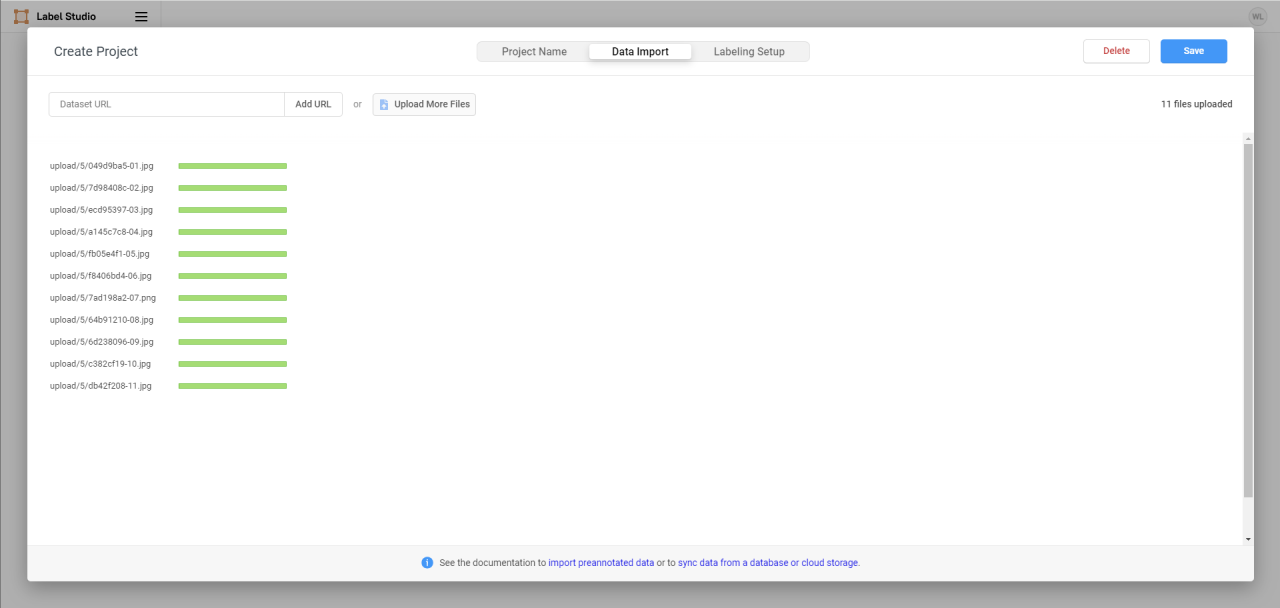Click the scrollbar down arrow
This screenshot has width=1280, height=608.
pos(1248,539)
